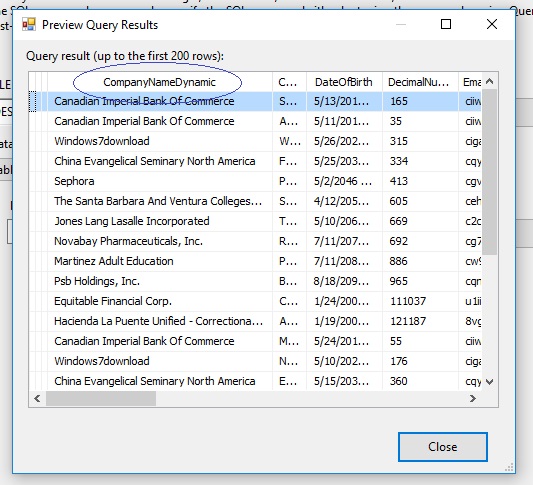Click horizontal scrollbar left arrow

(x=37, y=398)
